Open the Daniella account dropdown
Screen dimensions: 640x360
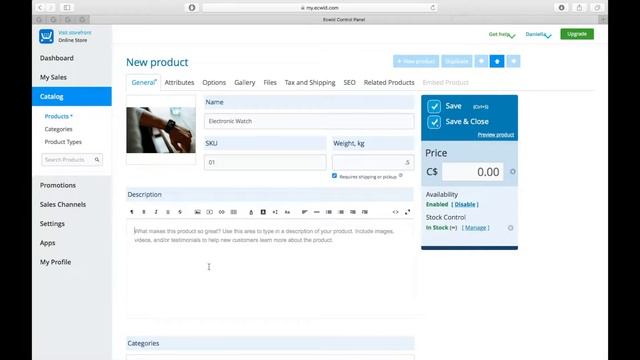tap(538, 34)
